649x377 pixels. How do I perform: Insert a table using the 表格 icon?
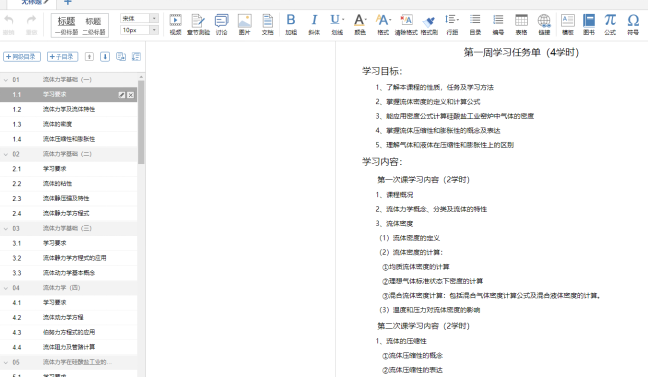[x=521, y=24]
